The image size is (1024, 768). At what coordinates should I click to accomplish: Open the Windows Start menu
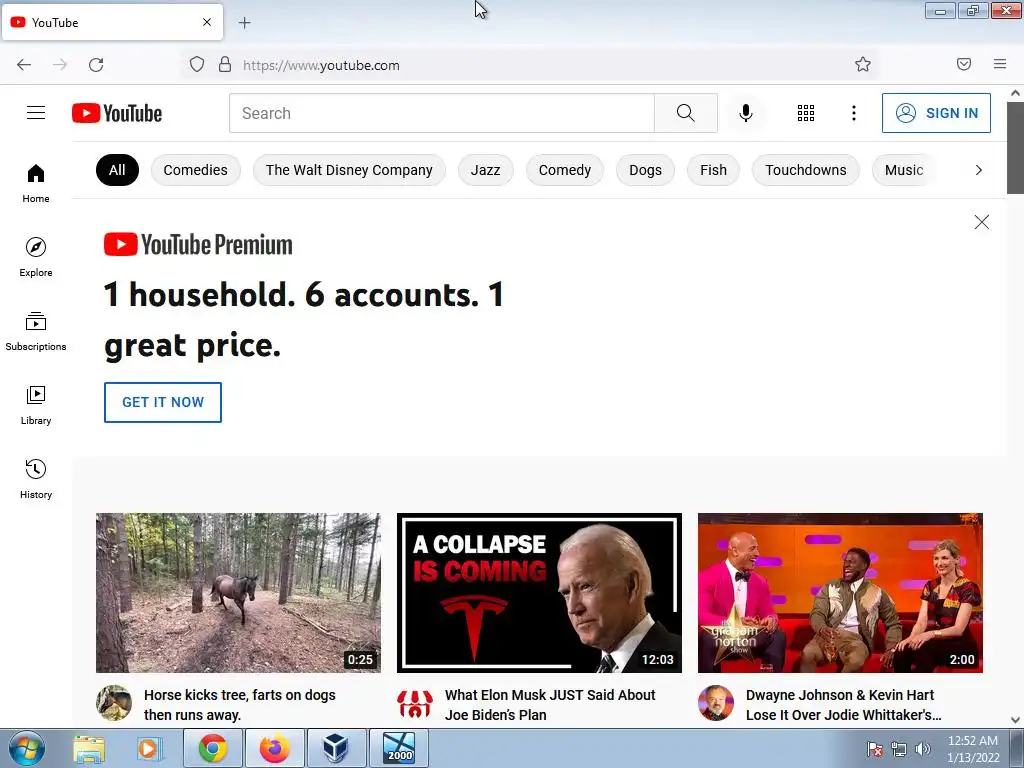point(27,748)
